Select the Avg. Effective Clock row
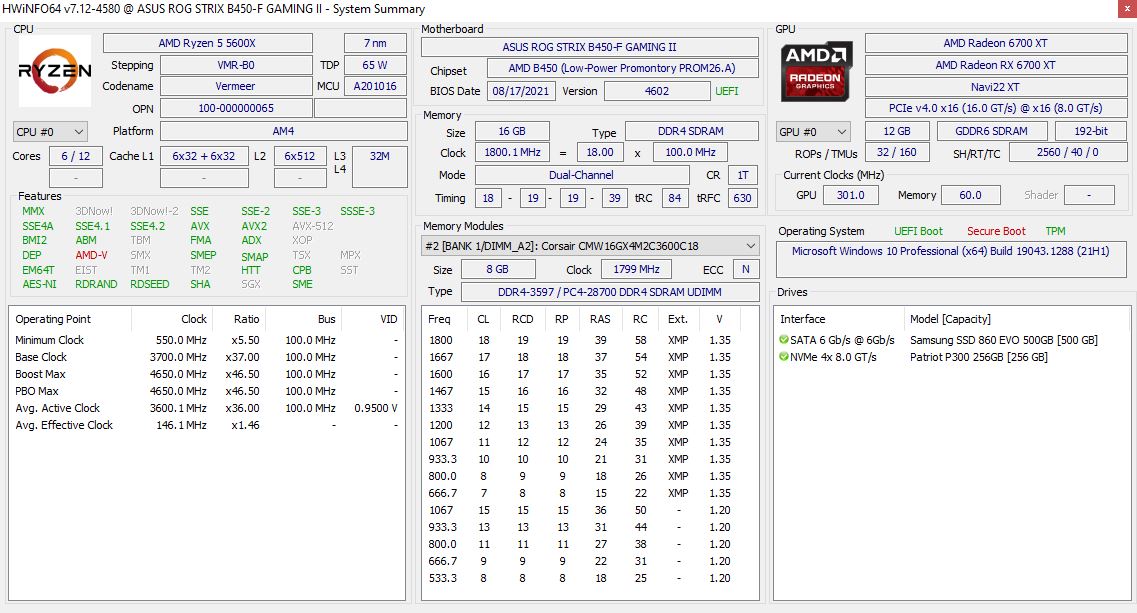 pyautogui.click(x=207, y=425)
